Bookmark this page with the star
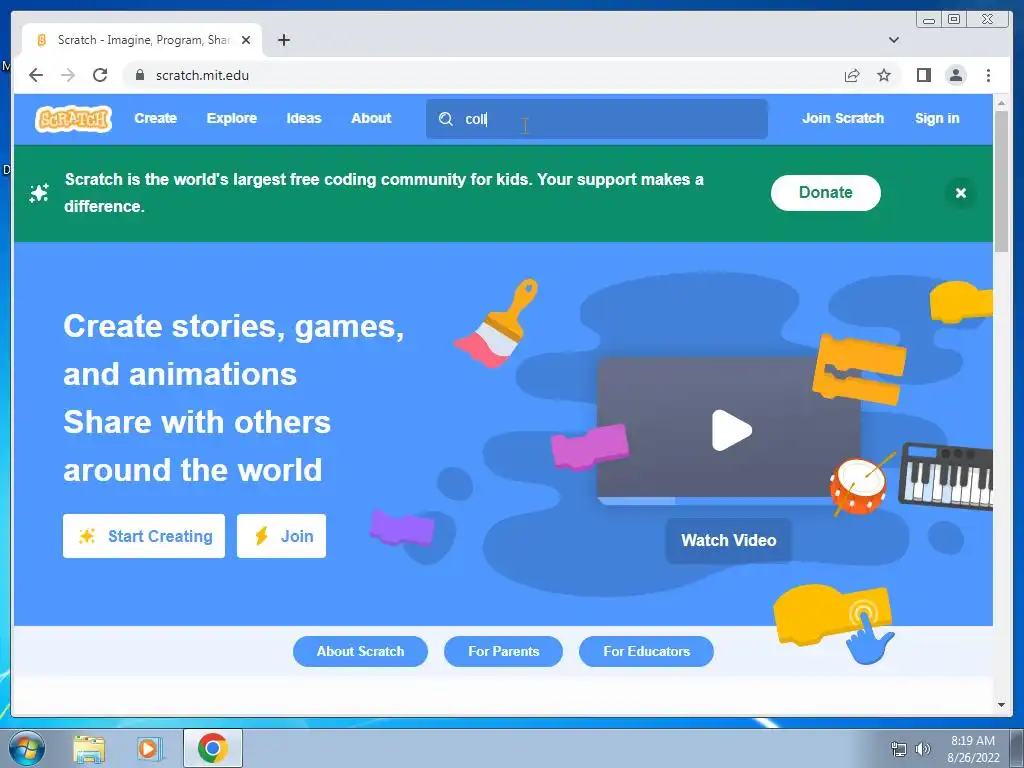This screenshot has height=768, width=1024. [884, 75]
